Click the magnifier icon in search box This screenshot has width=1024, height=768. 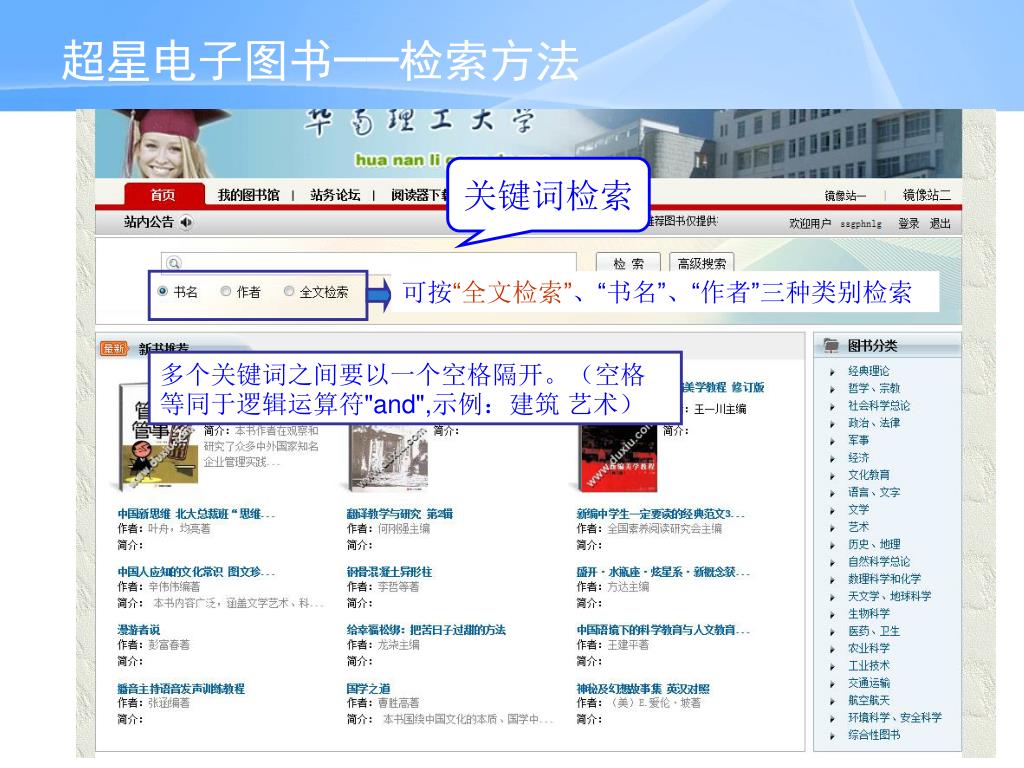point(173,263)
